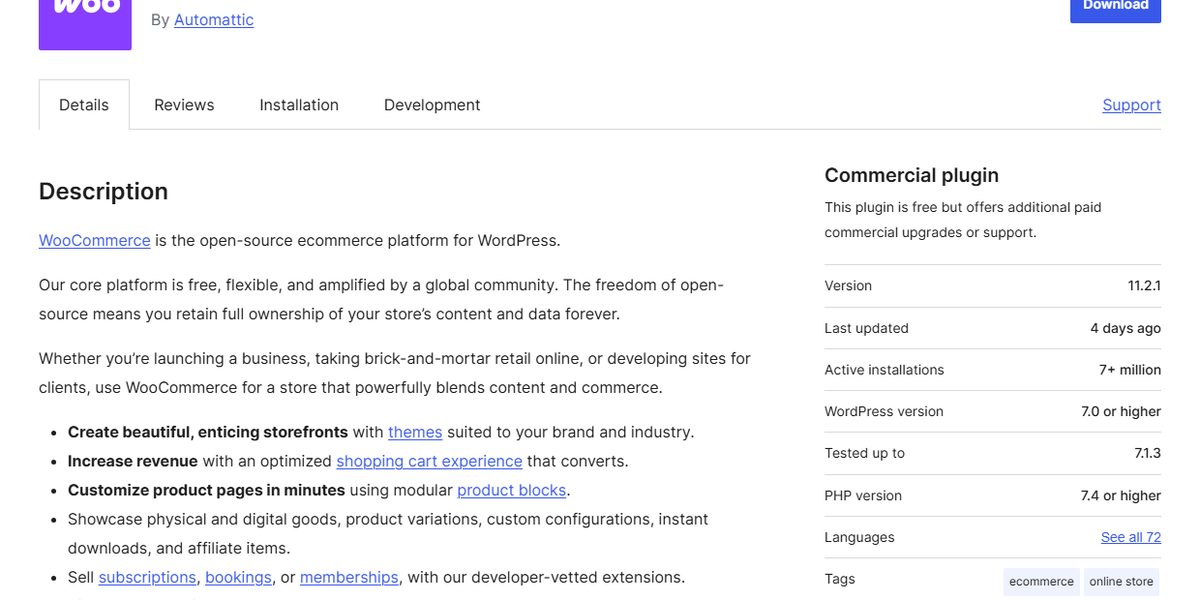The width and height of the screenshot is (1200, 600).
Task: Click the 'Tested up to' label
Action: click(864, 453)
